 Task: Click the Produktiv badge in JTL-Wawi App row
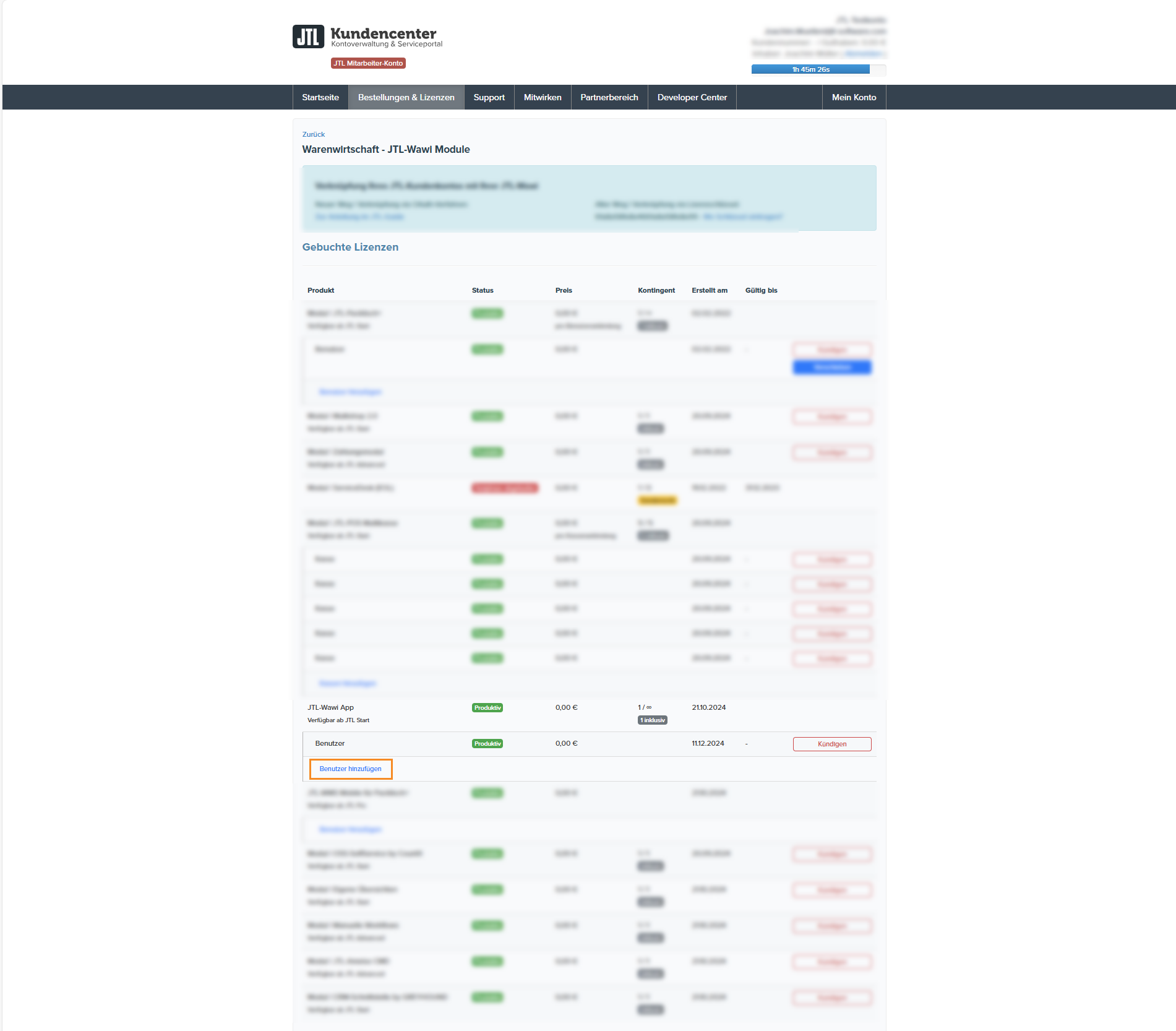tap(487, 708)
